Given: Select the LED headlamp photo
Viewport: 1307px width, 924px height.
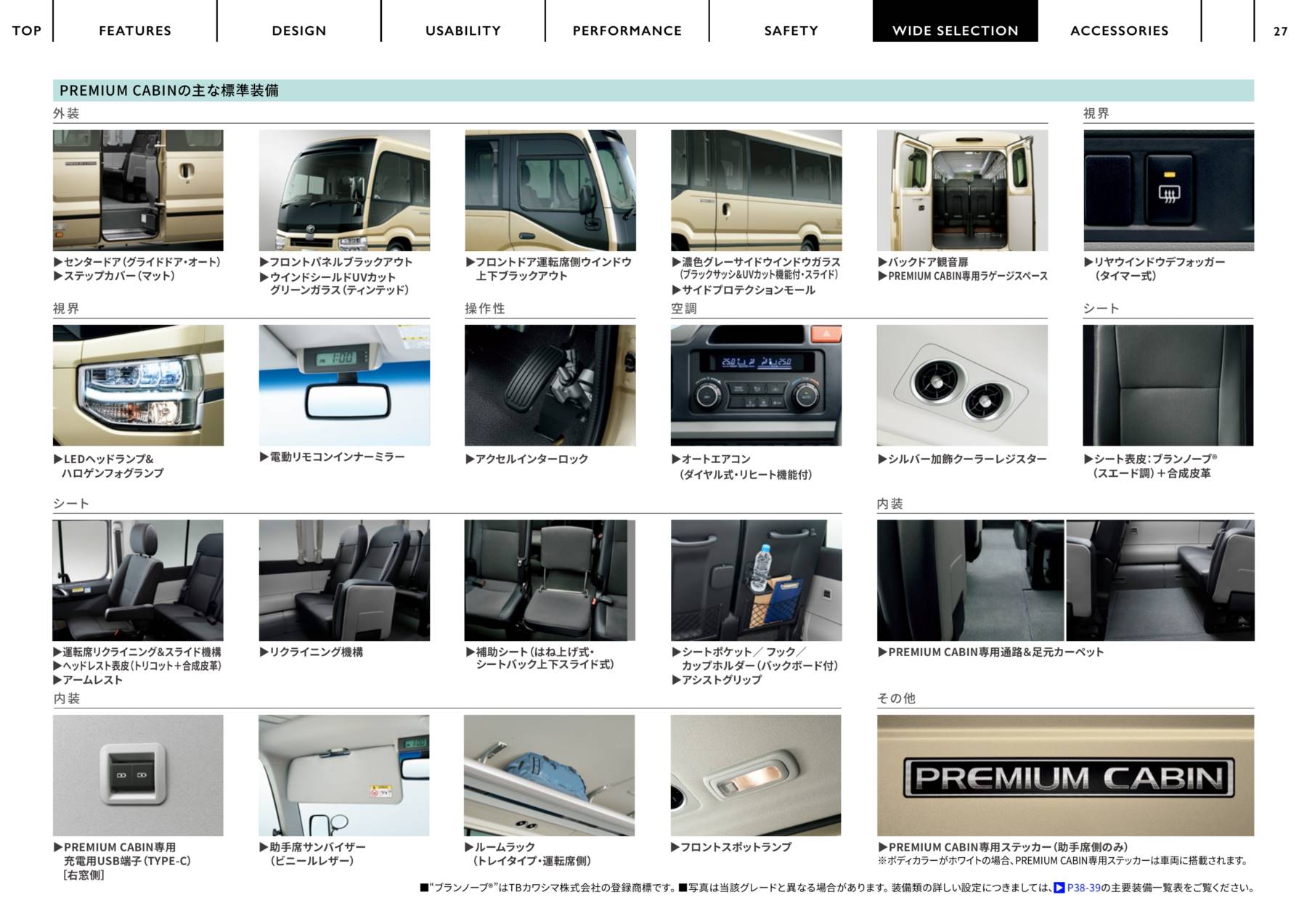Looking at the screenshot, I should point(138,385).
